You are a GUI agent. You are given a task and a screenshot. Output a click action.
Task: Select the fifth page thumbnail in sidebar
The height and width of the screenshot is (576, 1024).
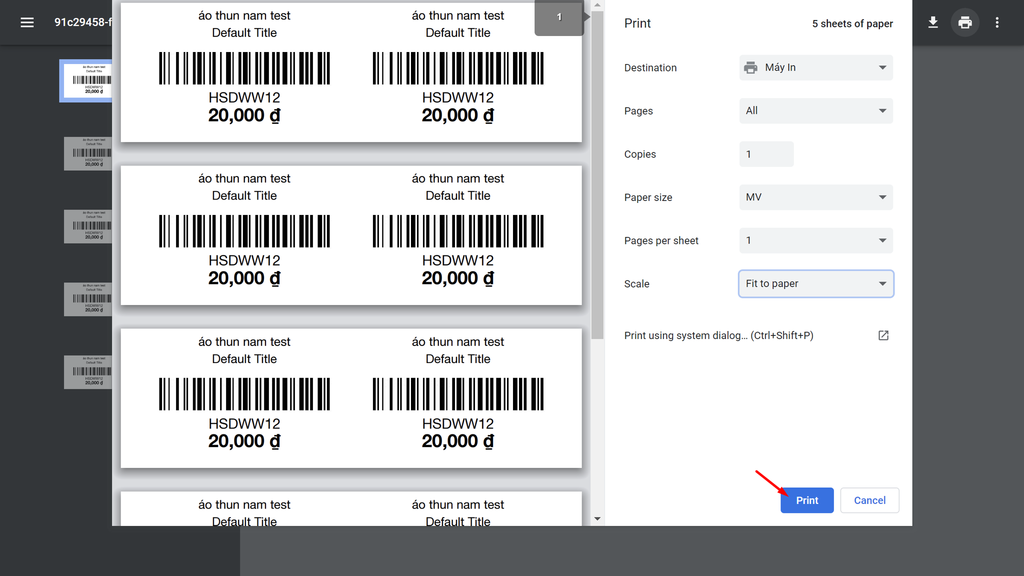(x=88, y=372)
